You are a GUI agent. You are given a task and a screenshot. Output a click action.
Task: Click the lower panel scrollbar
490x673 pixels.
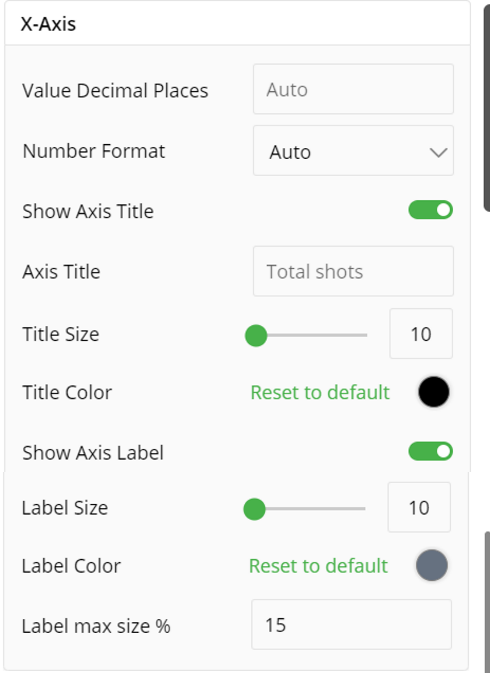click(487, 602)
